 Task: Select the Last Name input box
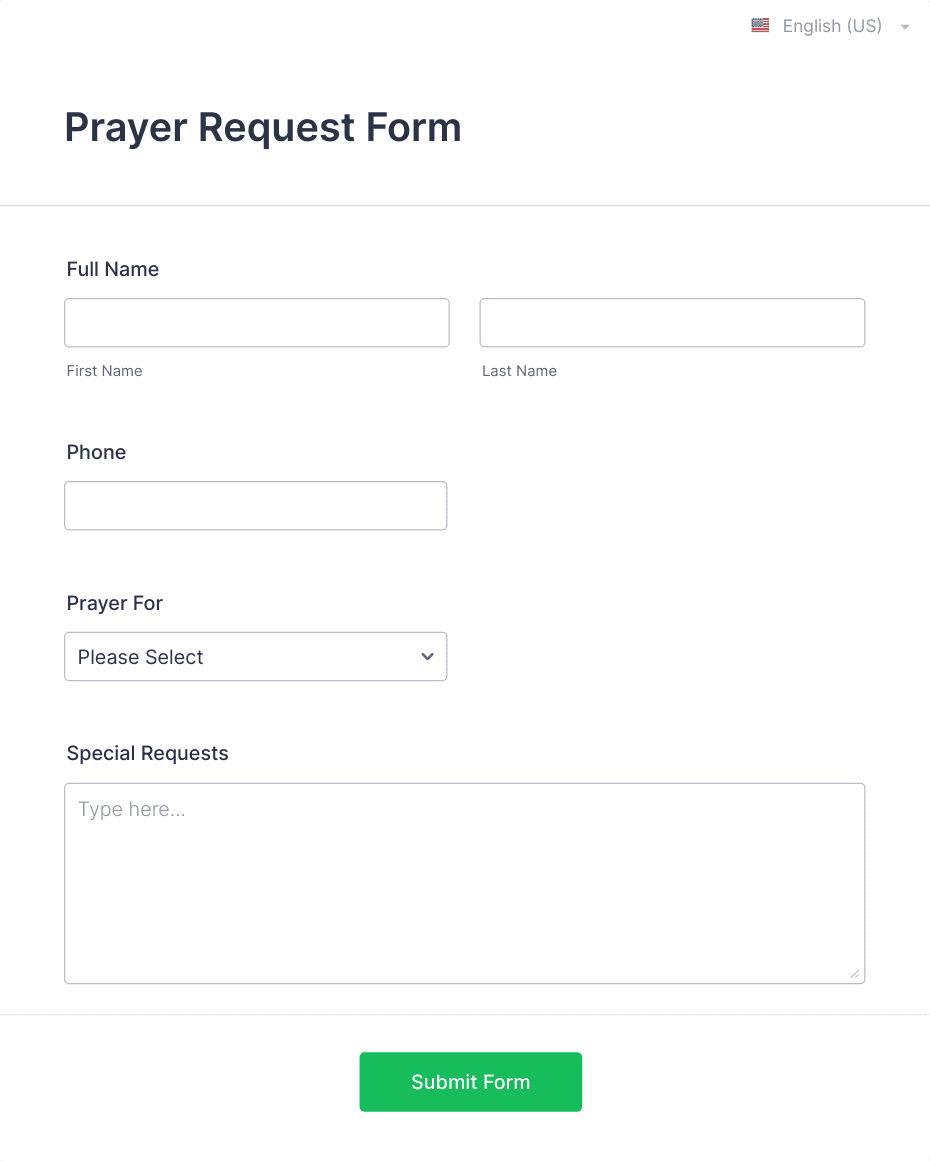pyautogui.click(x=672, y=322)
